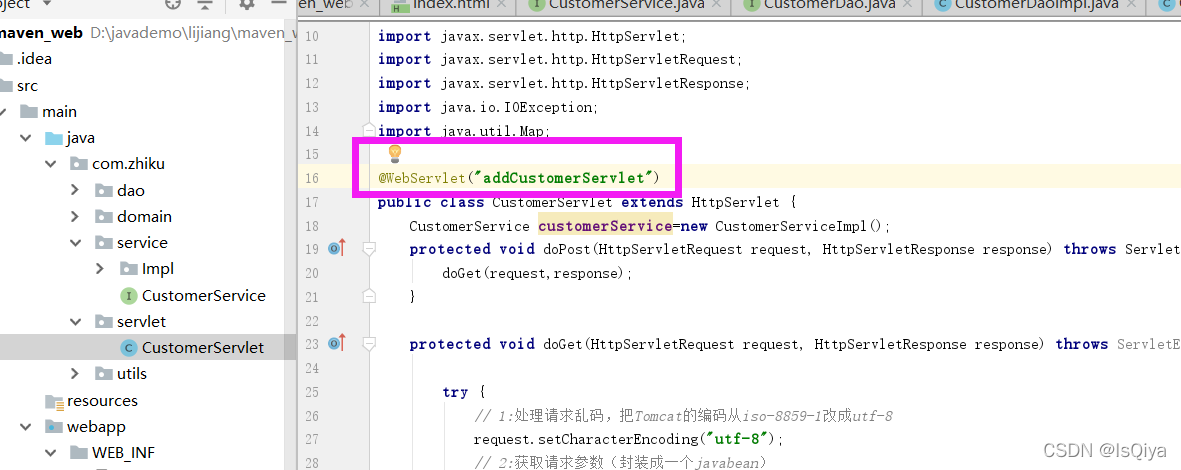Click the index.html tab's HTML file icon
This screenshot has height=470, width=1181.
(x=398, y=5)
